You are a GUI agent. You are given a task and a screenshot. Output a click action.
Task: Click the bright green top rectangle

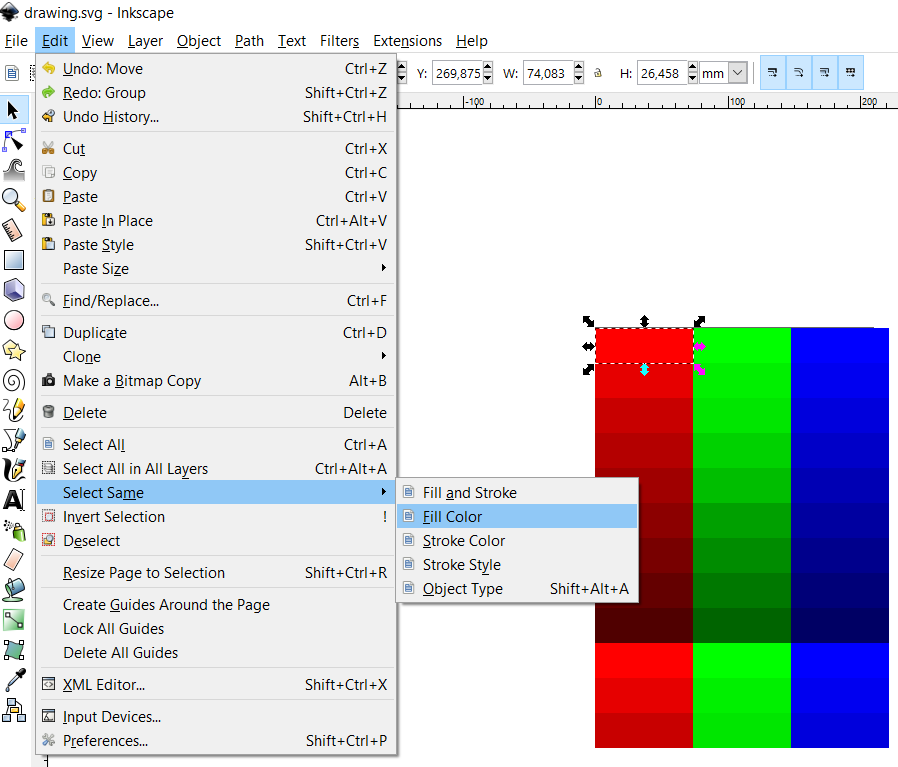point(742,345)
